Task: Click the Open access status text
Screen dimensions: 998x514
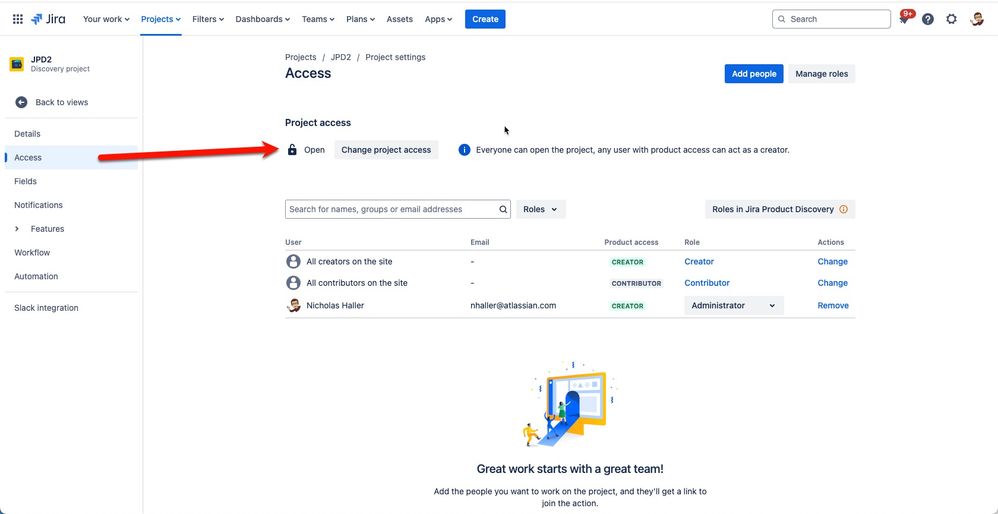Action: click(x=314, y=150)
